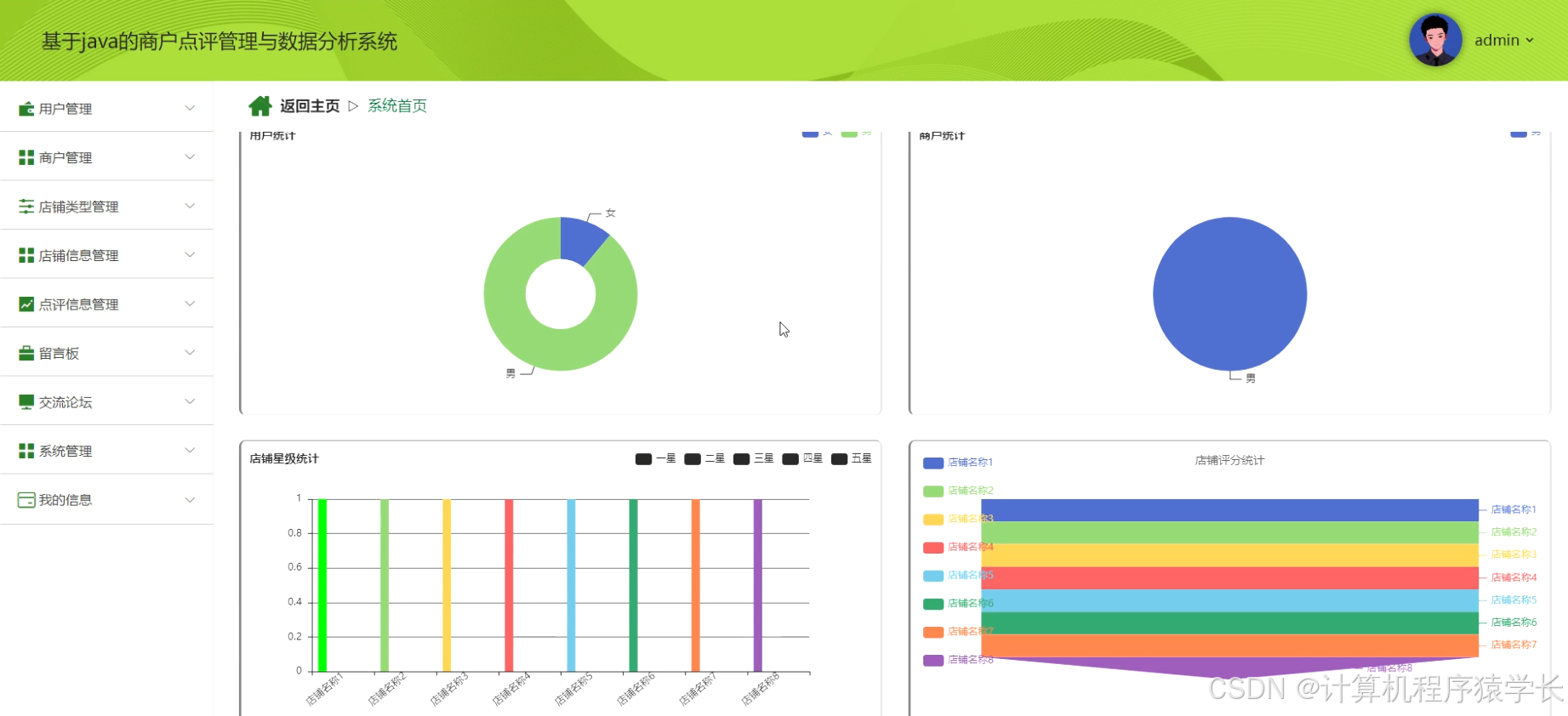Toggle the 三星 legend in star chart
The height and width of the screenshot is (716, 1568).
pyautogui.click(x=753, y=458)
